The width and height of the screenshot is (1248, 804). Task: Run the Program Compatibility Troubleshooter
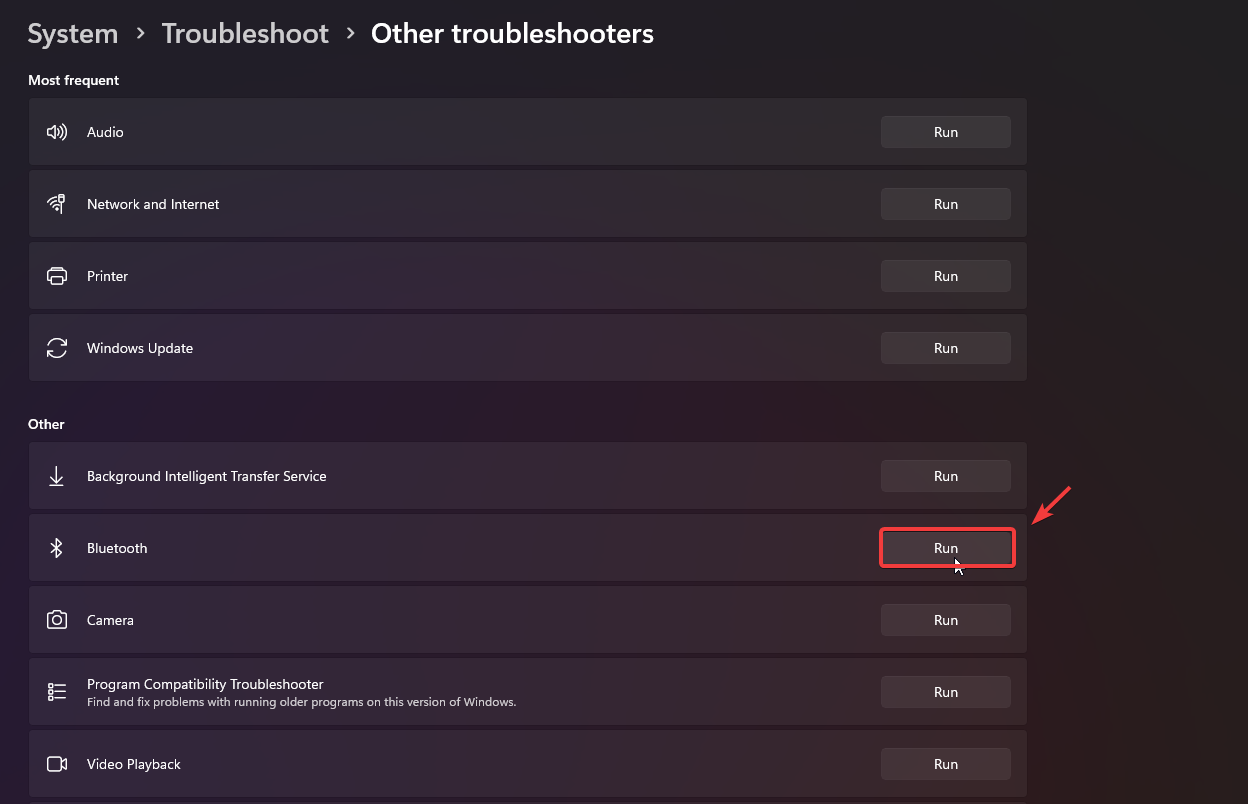[945, 692]
